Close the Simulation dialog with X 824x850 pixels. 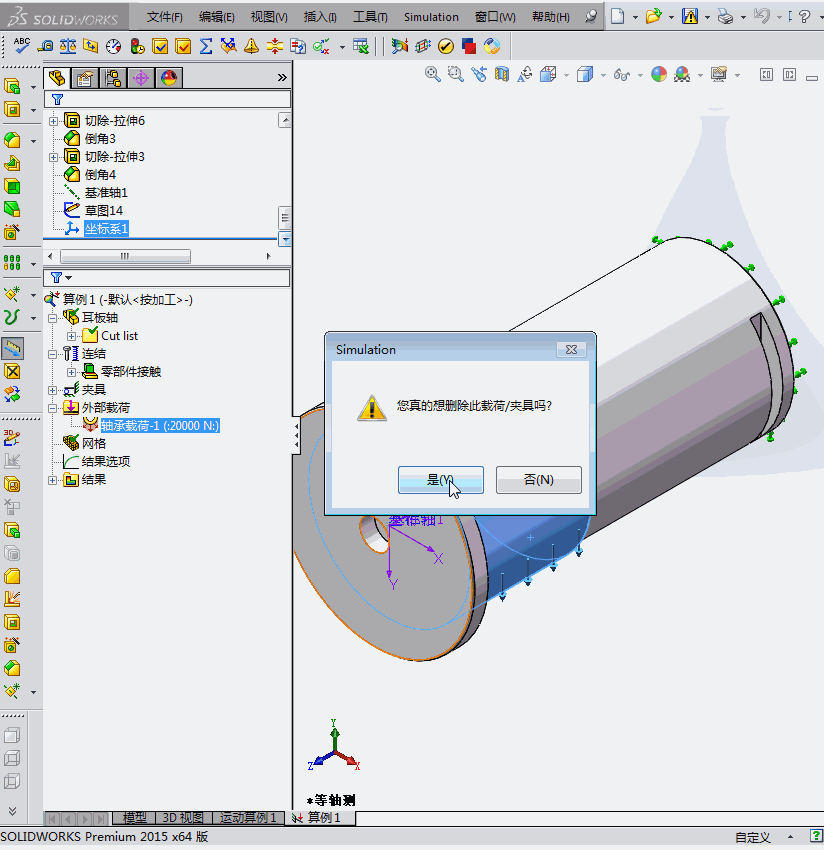click(571, 350)
